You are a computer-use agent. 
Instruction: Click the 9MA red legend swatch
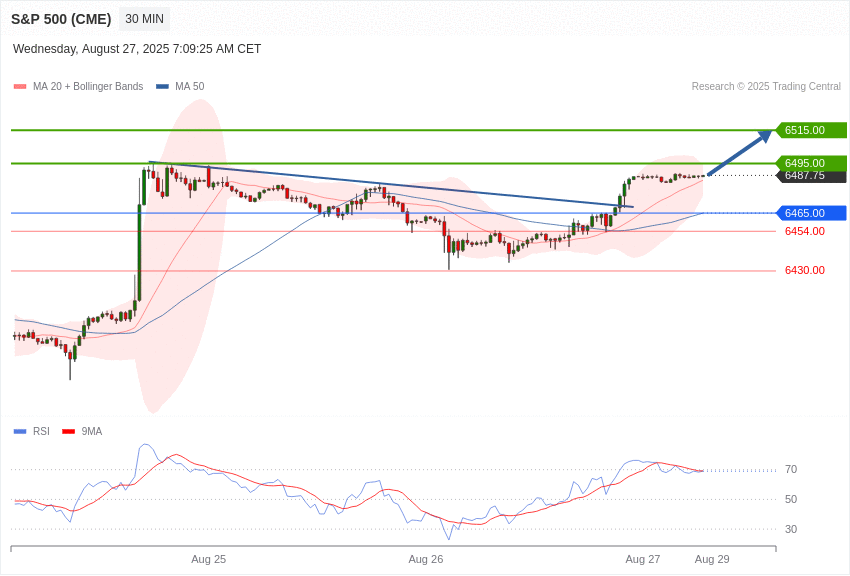[68, 431]
